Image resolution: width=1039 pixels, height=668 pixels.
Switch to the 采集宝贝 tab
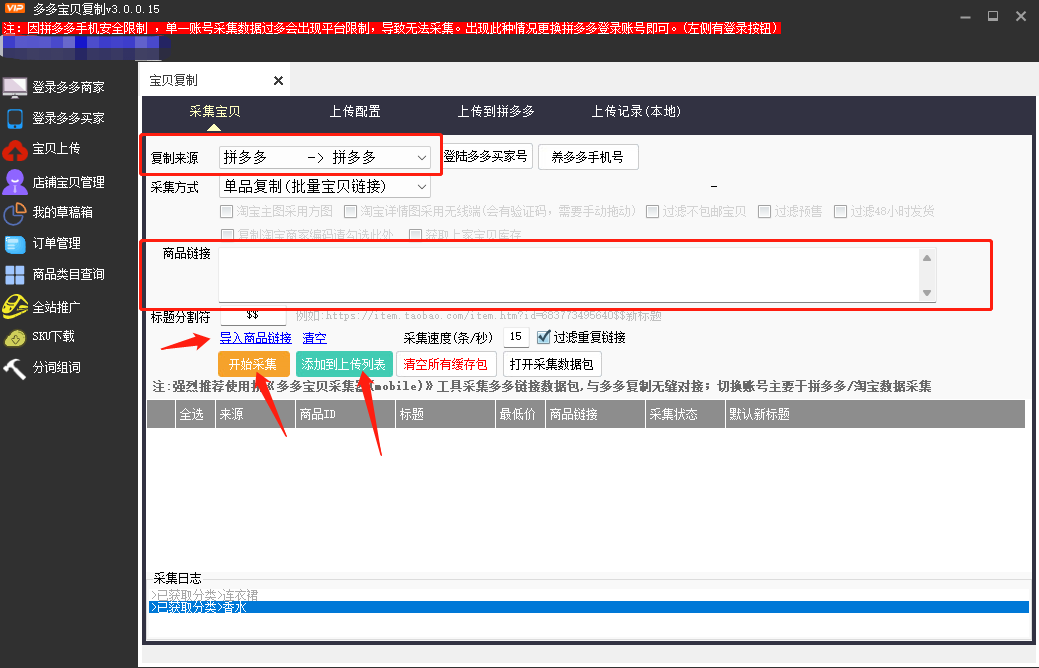pos(215,111)
